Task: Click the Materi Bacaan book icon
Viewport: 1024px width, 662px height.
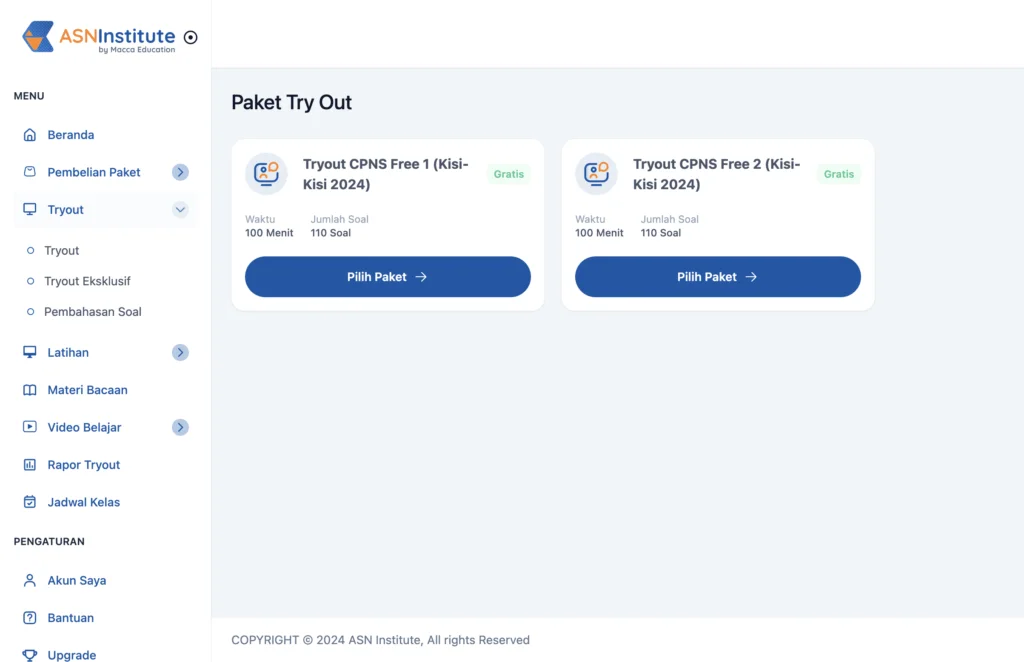Action: click(x=29, y=390)
